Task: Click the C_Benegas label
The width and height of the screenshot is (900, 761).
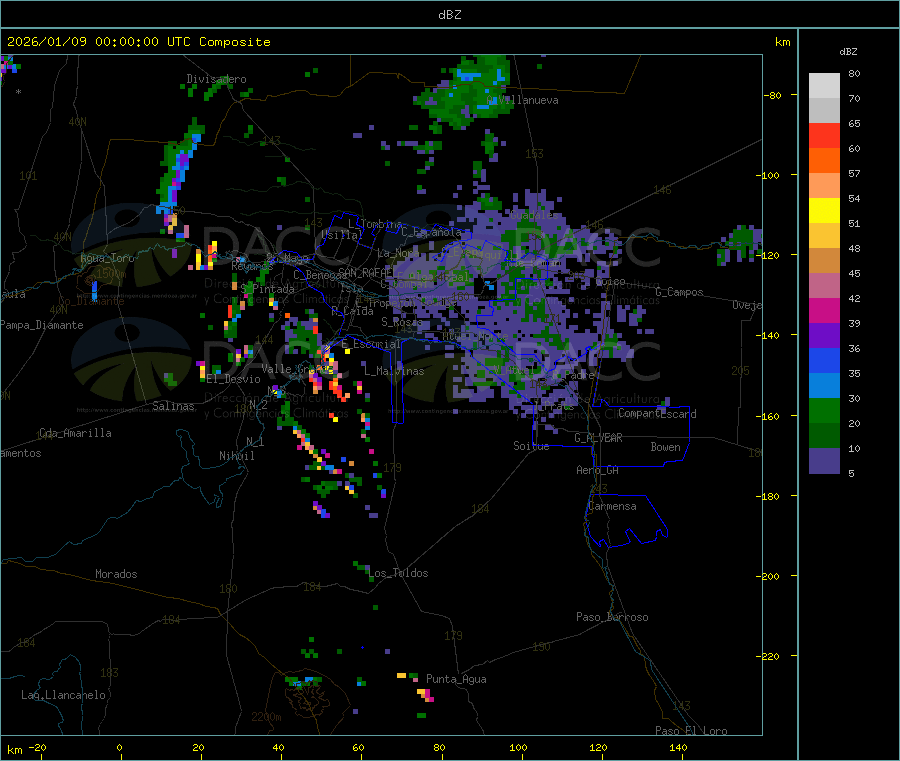Action: click(x=320, y=275)
